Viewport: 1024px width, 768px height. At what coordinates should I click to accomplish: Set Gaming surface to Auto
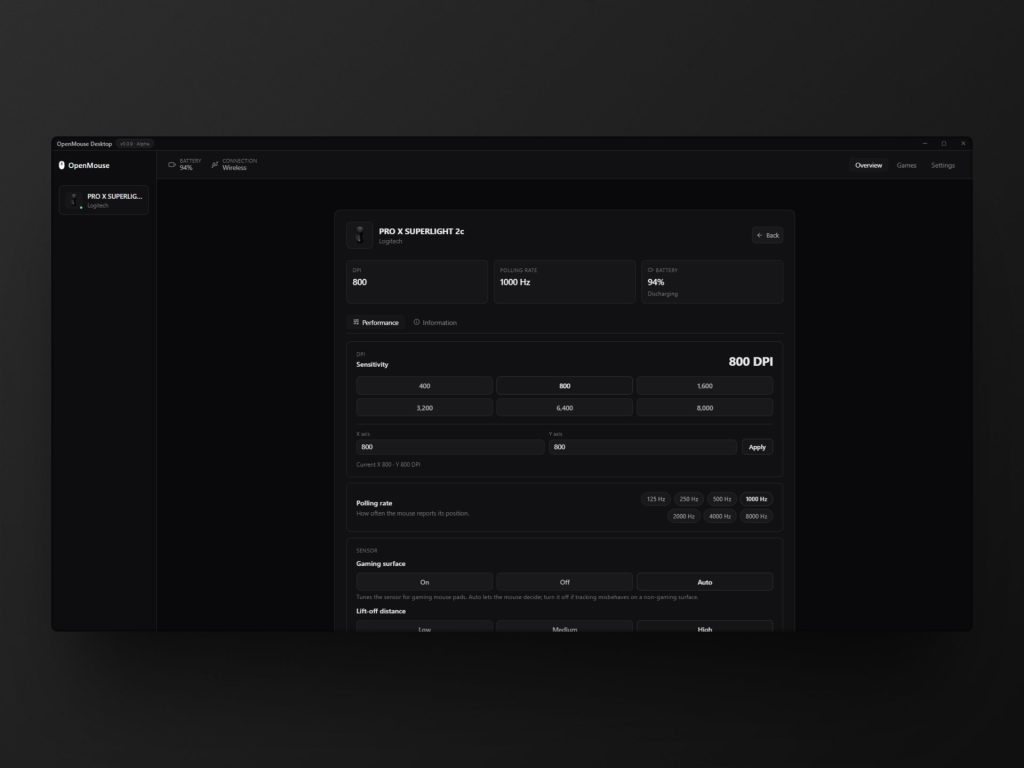tap(705, 582)
